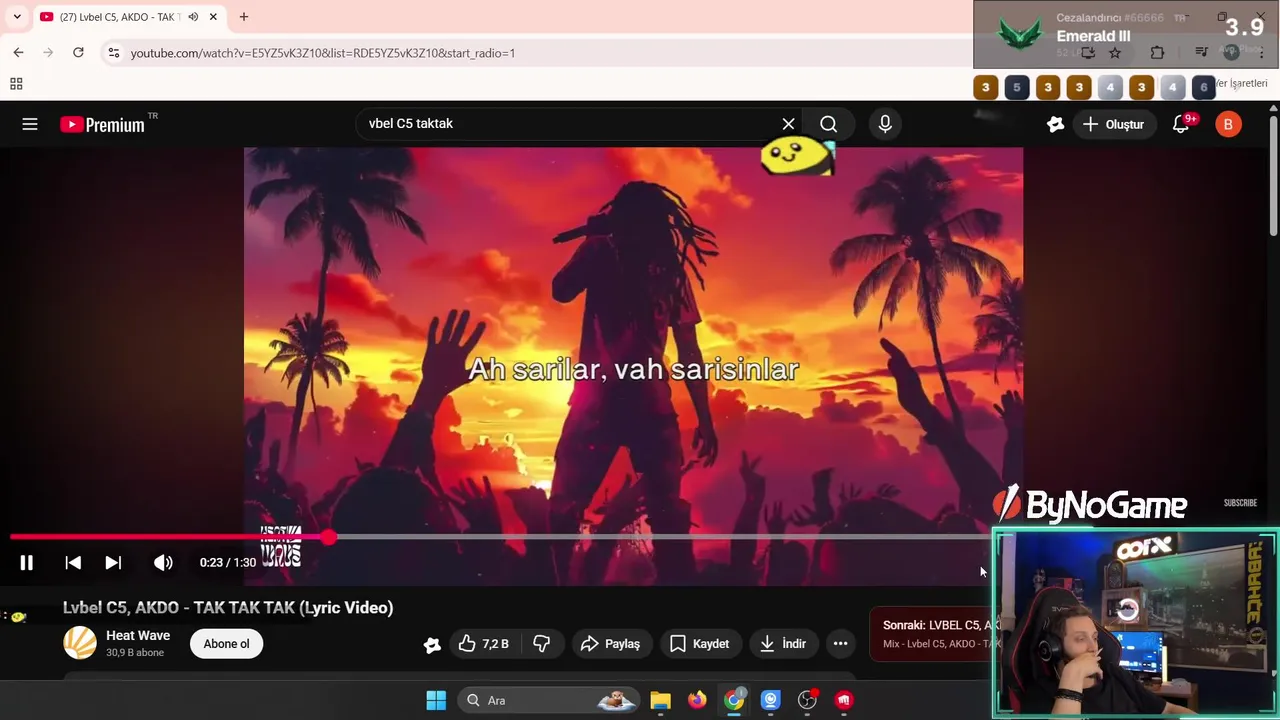The width and height of the screenshot is (1280, 720).
Task: Click the 30,9 B abone subscriber count
Action: (135, 653)
